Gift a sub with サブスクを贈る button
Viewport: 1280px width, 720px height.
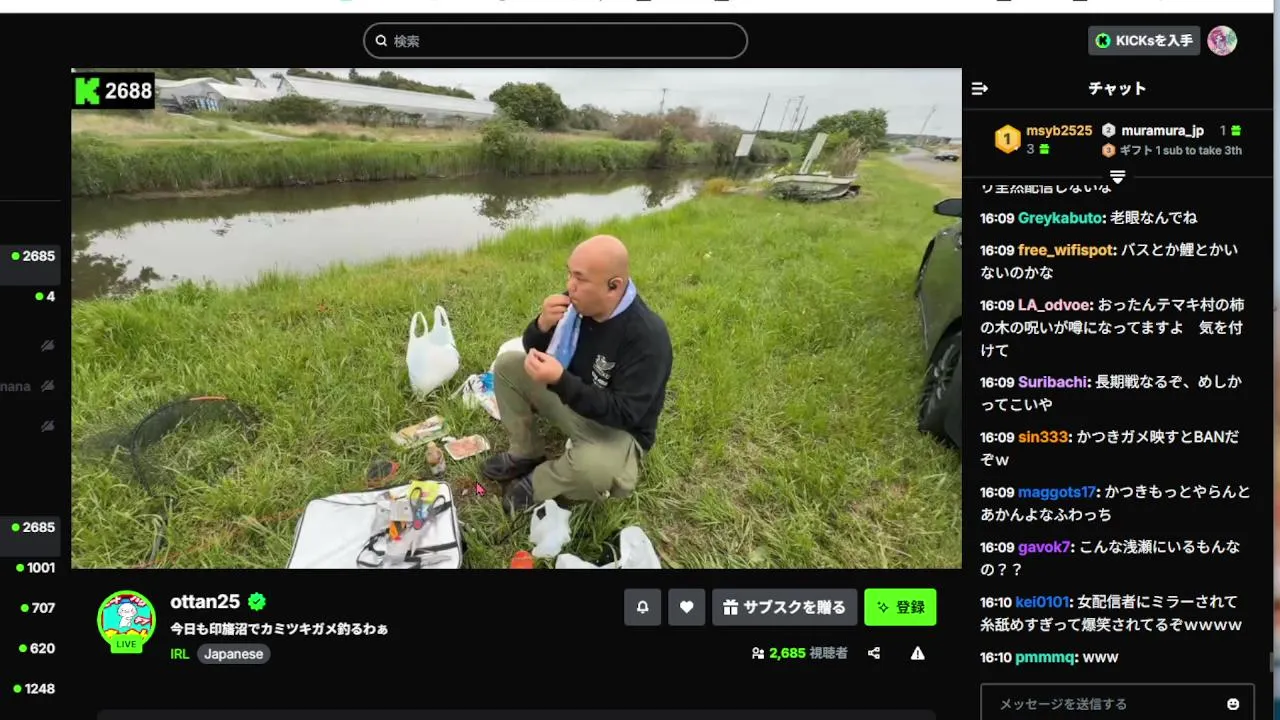pyautogui.click(x=784, y=607)
